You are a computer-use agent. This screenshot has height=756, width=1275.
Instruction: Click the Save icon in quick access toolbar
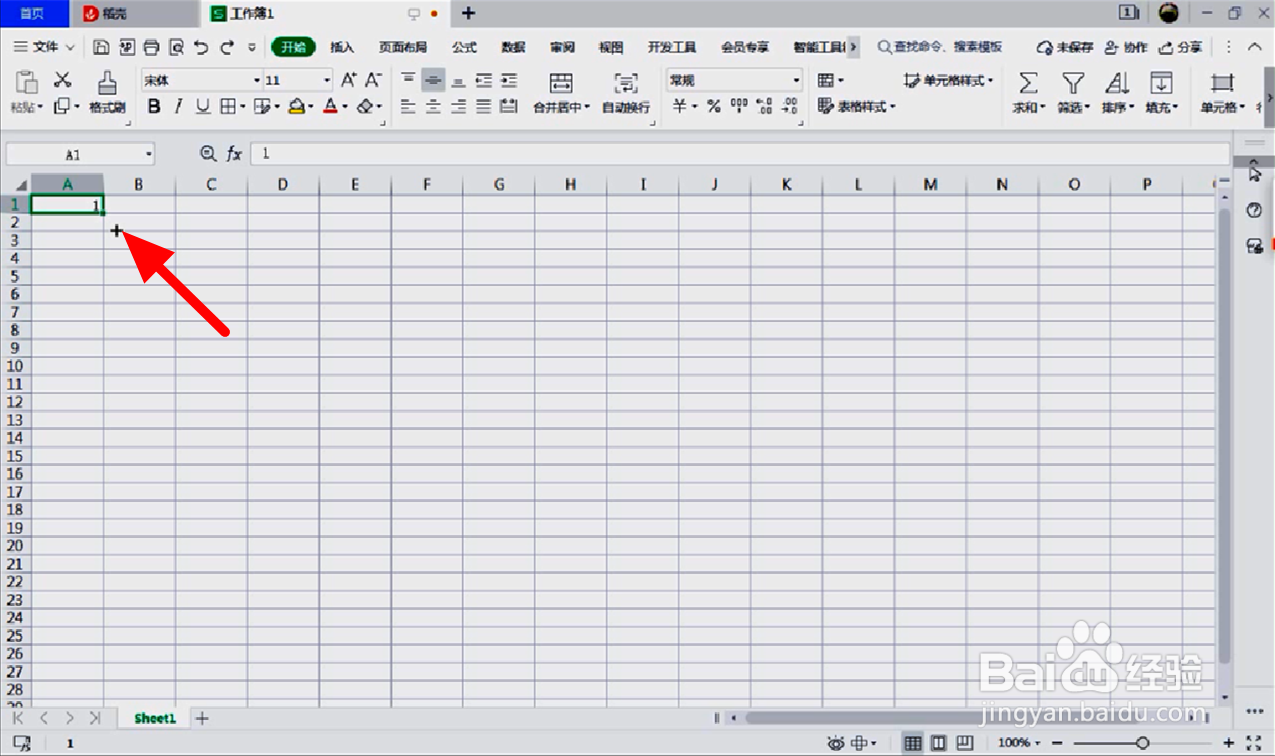tap(101, 47)
